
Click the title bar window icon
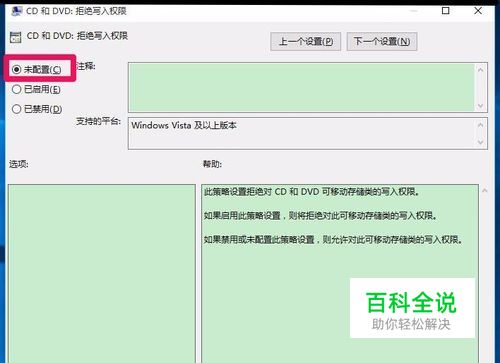[x=16, y=11]
